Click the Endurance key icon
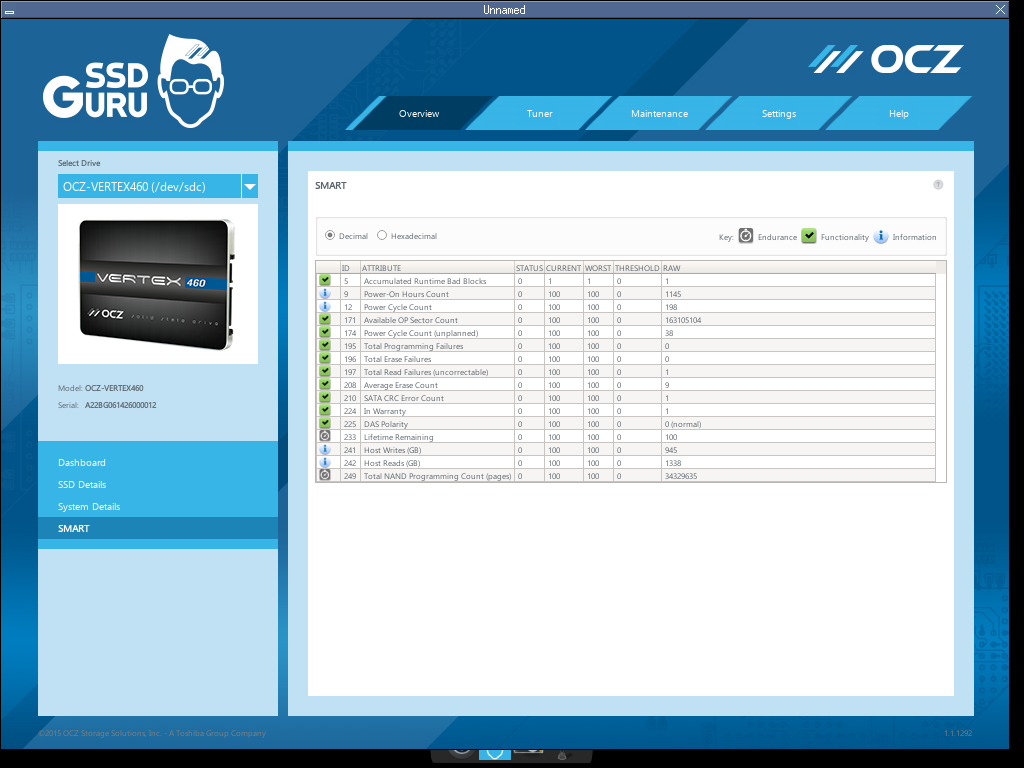Image resolution: width=1024 pixels, height=768 pixels. click(x=746, y=236)
